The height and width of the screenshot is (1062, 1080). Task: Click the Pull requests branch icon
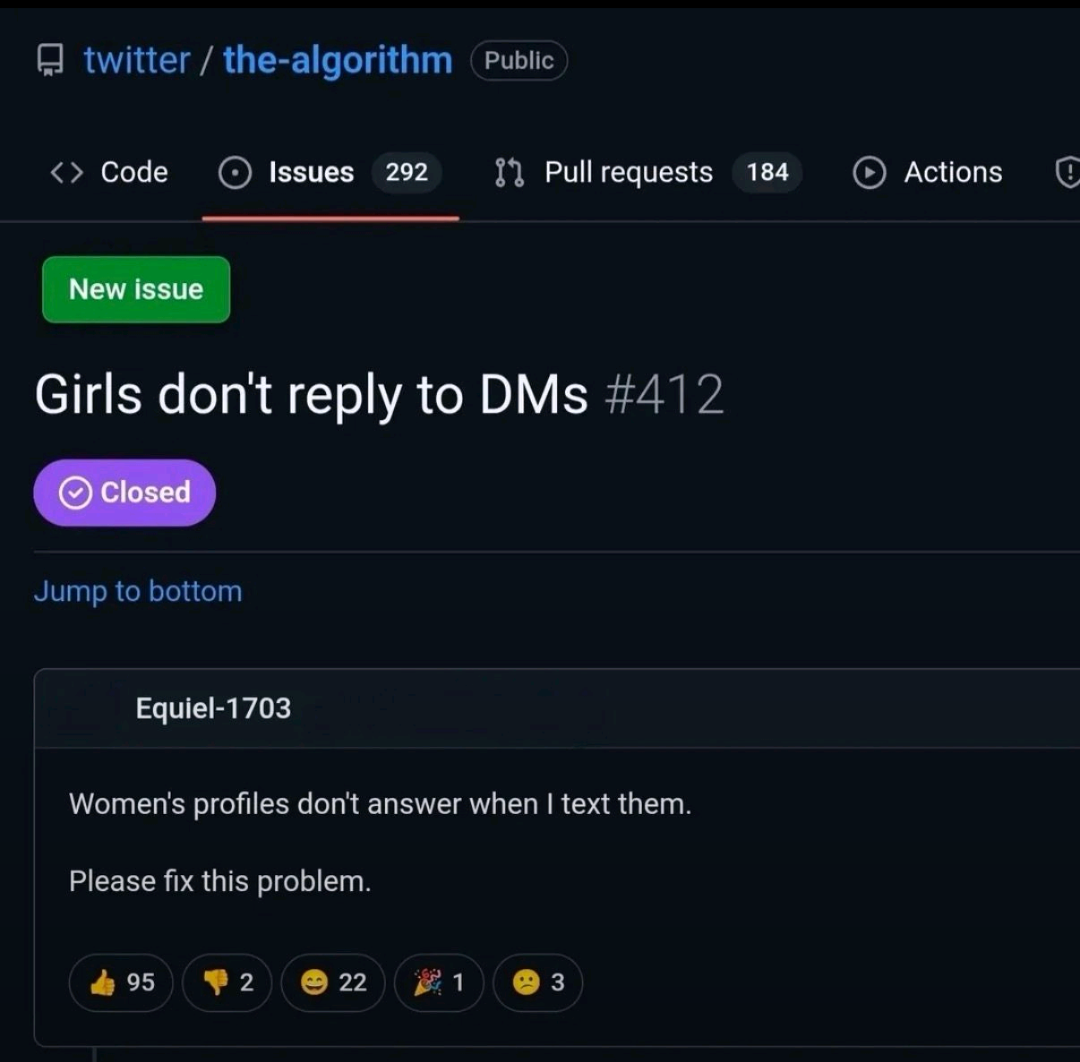click(x=510, y=172)
